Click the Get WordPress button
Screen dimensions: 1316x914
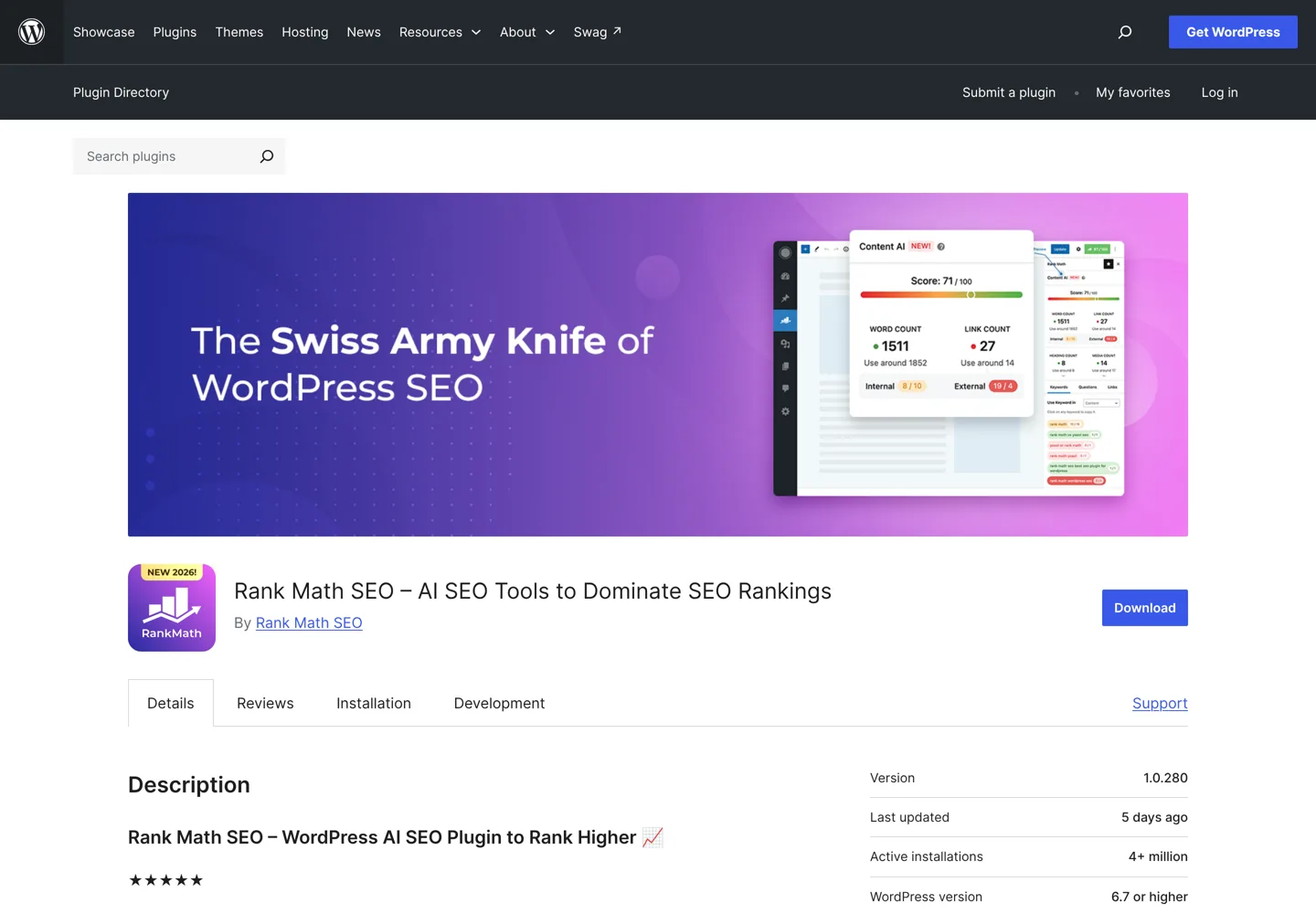pyautogui.click(x=1233, y=32)
